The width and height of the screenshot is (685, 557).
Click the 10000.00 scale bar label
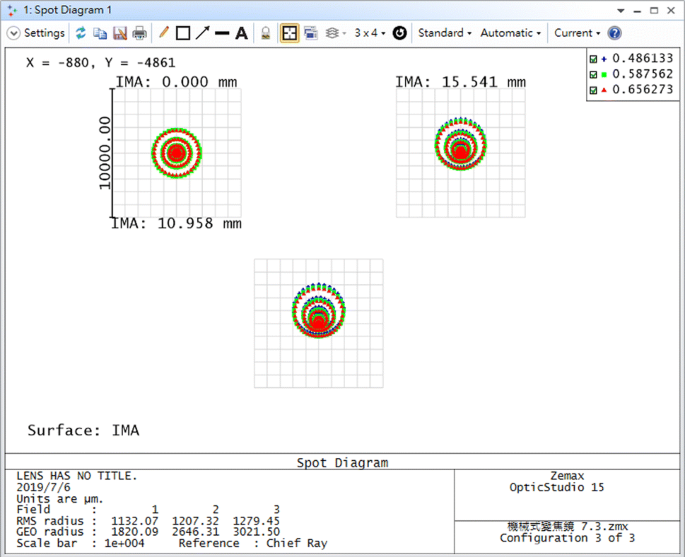click(104, 152)
